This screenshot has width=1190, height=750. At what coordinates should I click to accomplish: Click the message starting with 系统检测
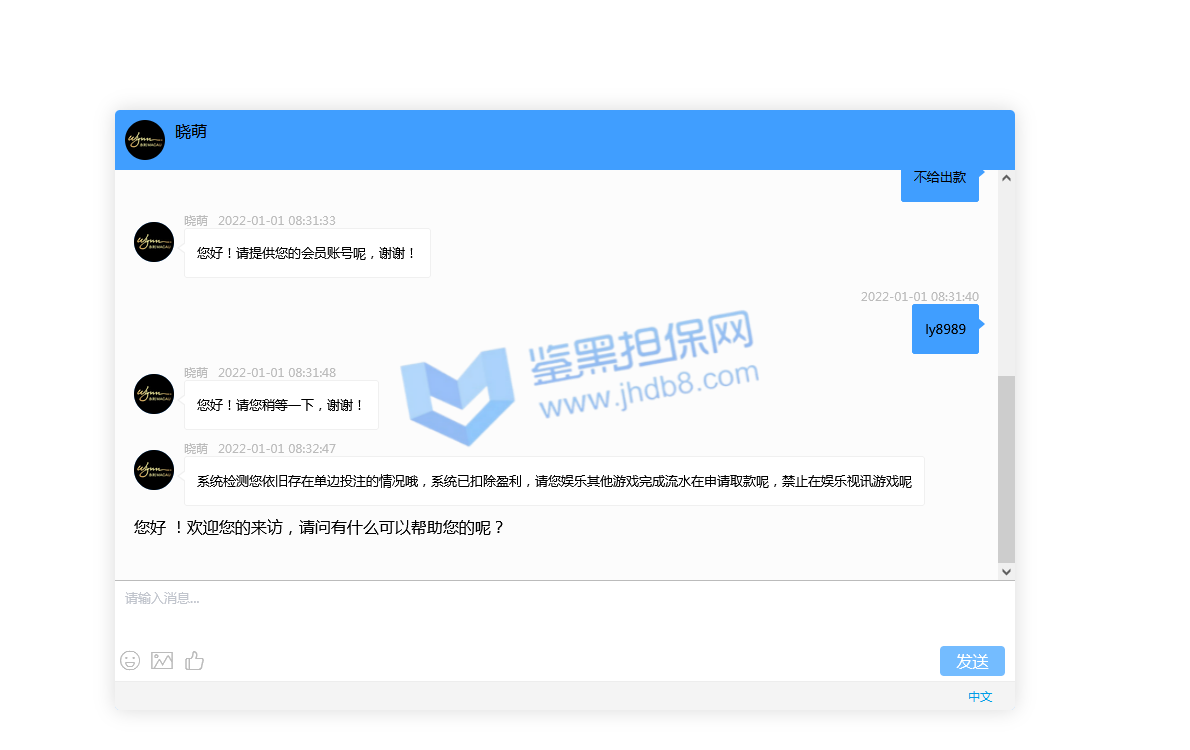554,481
